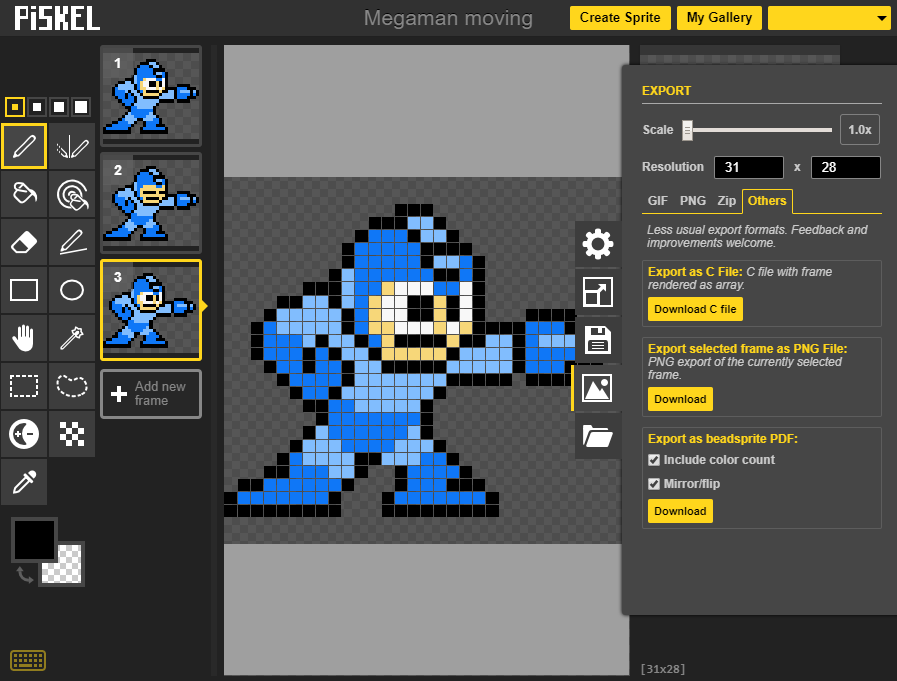Screen dimensions: 897x681
Task: Open the Export image panel icon
Action: coord(597,389)
